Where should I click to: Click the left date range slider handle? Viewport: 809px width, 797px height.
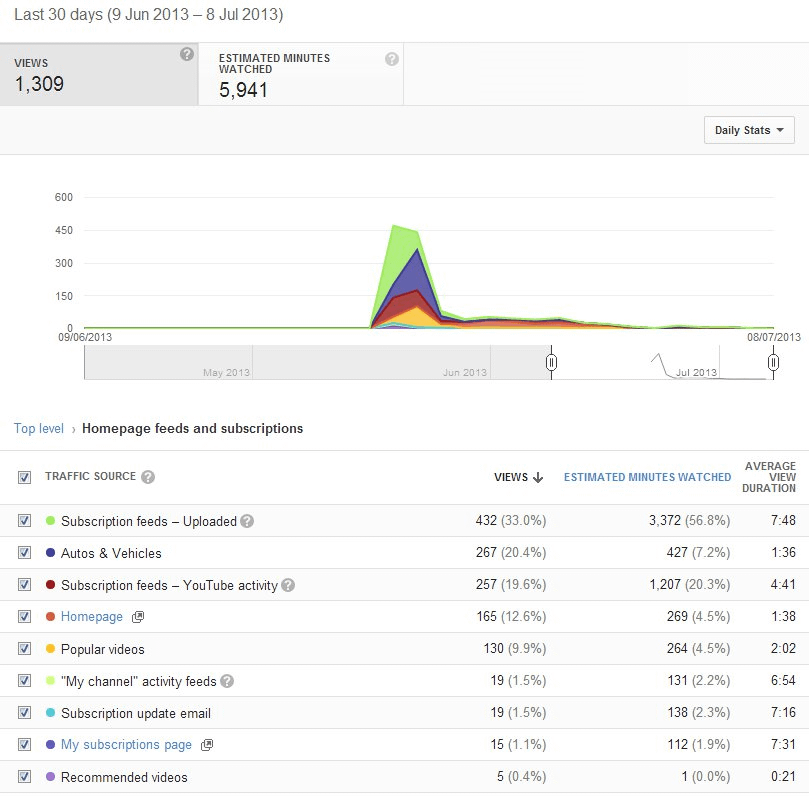(551, 363)
